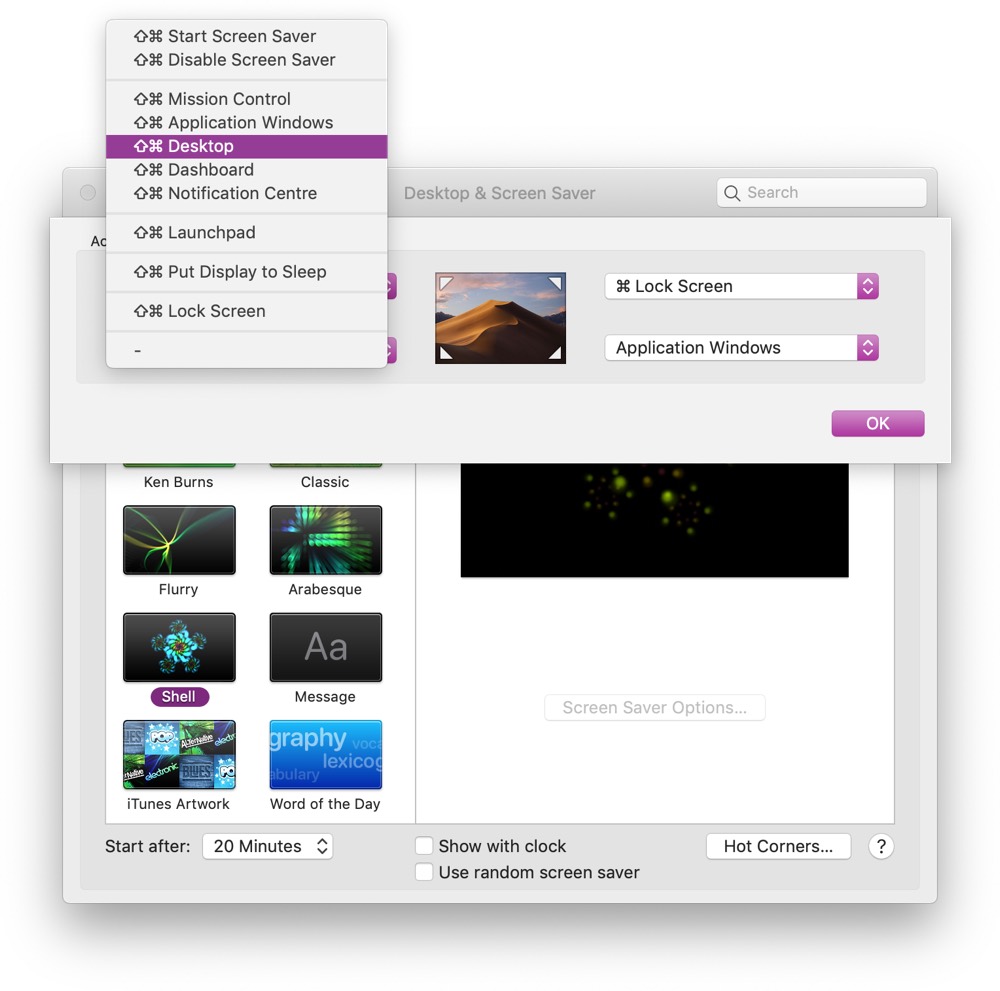Open the Hot Corners settings button
1000x991 pixels.
[778, 846]
